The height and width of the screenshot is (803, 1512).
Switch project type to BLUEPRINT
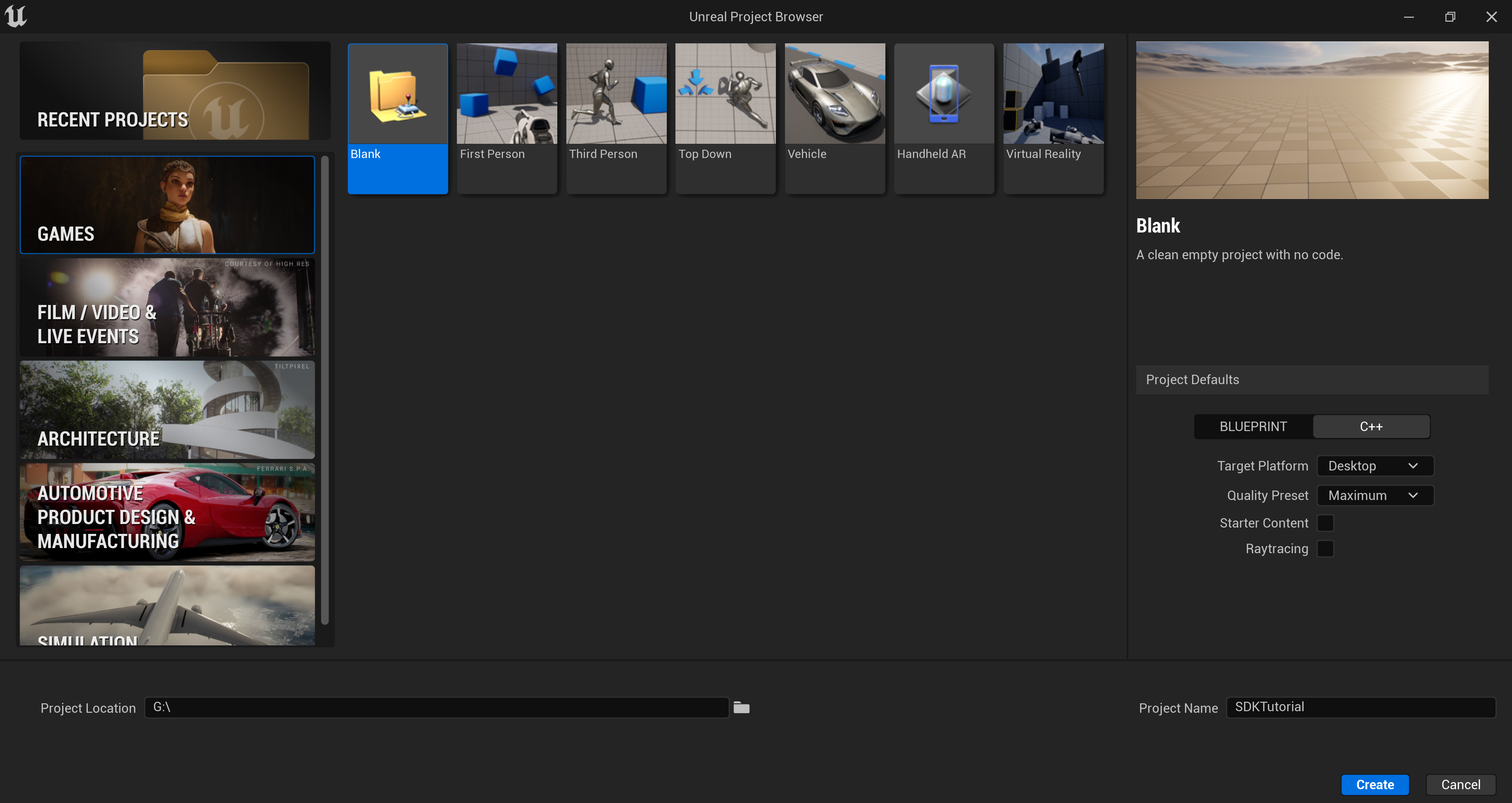pos(1252,426)
